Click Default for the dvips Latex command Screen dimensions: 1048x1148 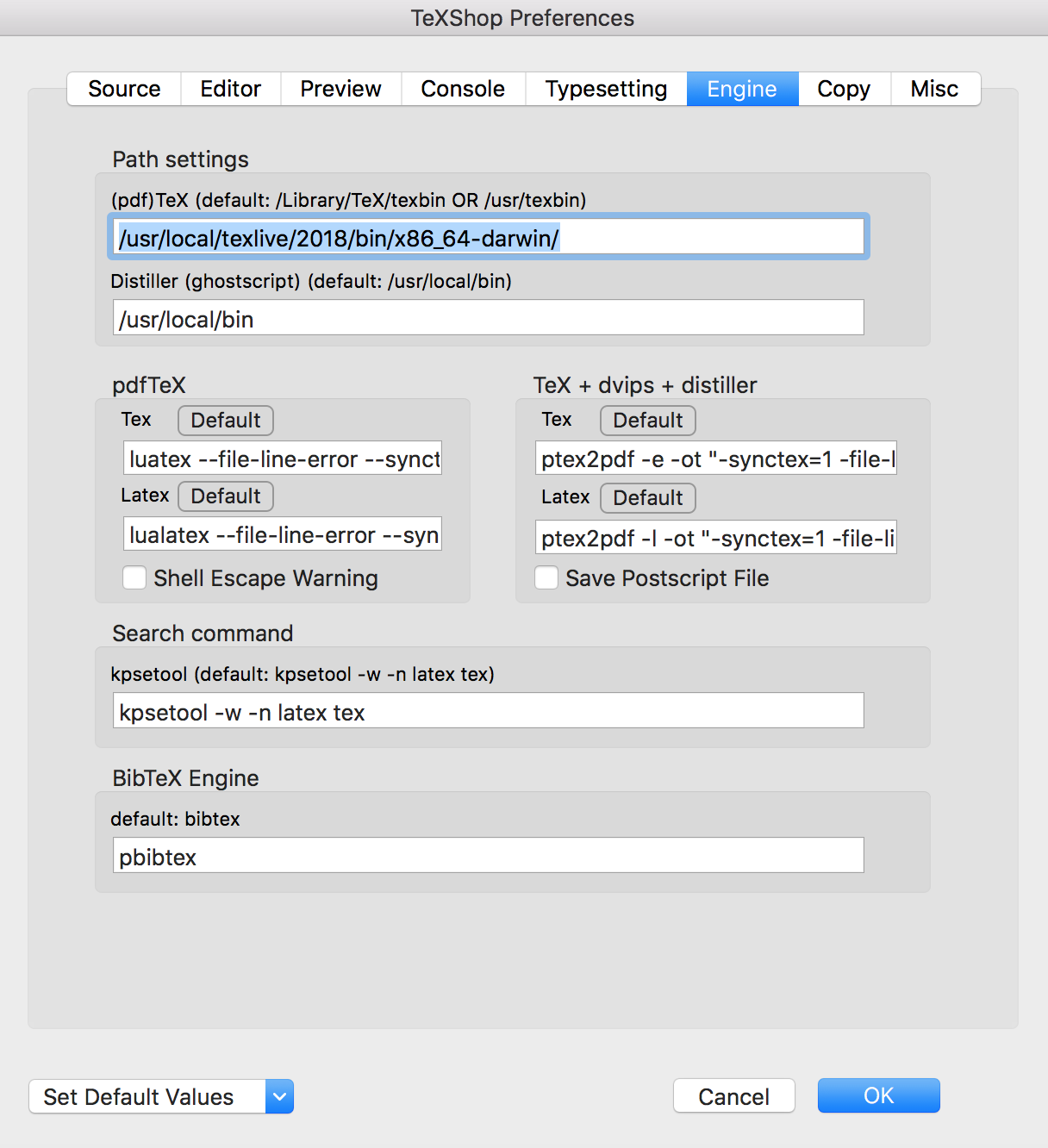[x=648, y=498]
